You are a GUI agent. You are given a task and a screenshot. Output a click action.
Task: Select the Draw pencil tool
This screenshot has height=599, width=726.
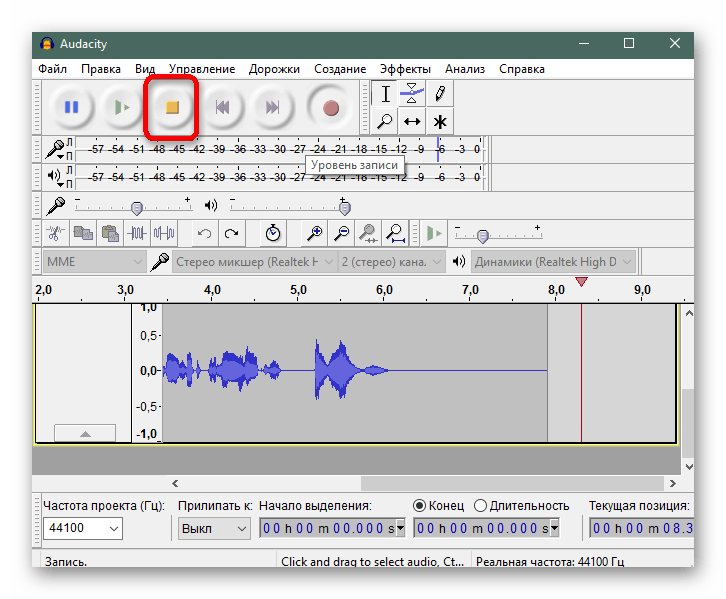(439, 94)
